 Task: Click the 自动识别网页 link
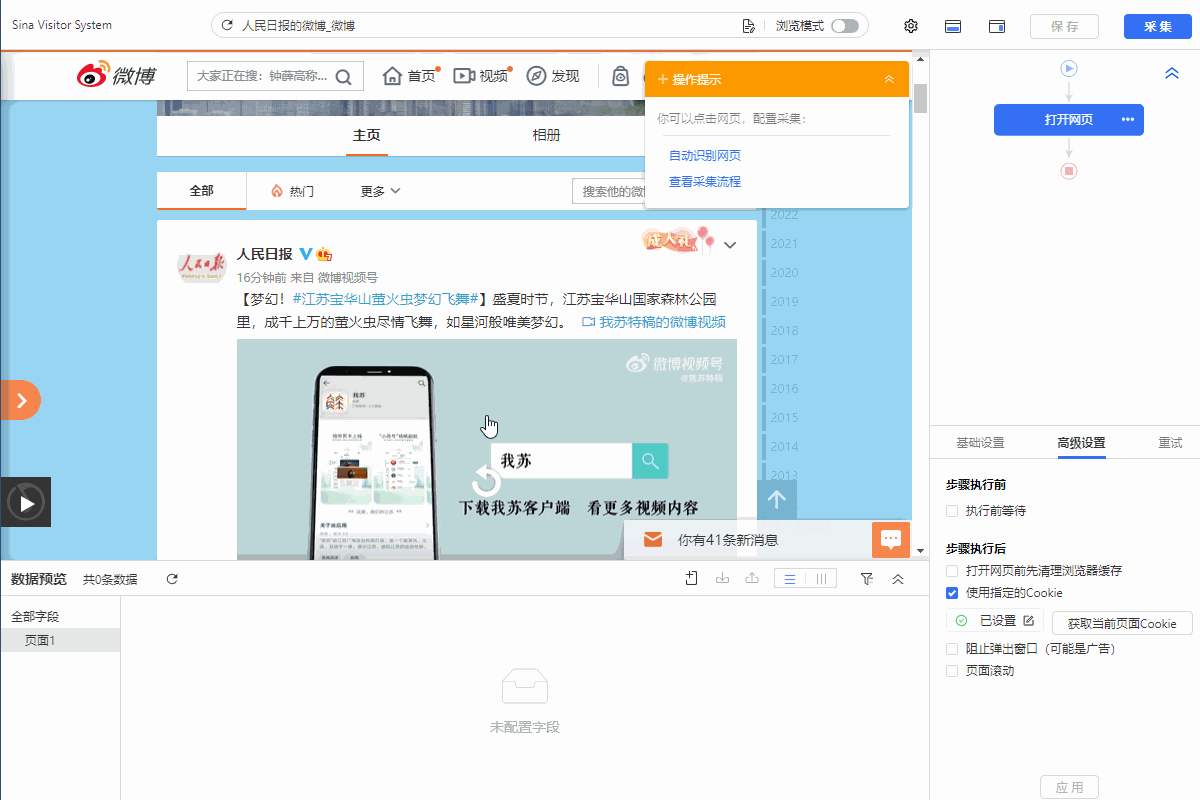coord(705,156)
